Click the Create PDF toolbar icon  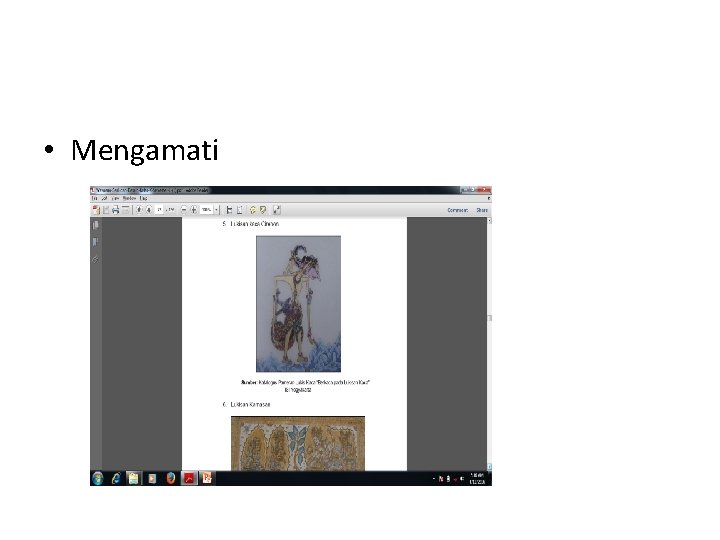coord(96,210)
